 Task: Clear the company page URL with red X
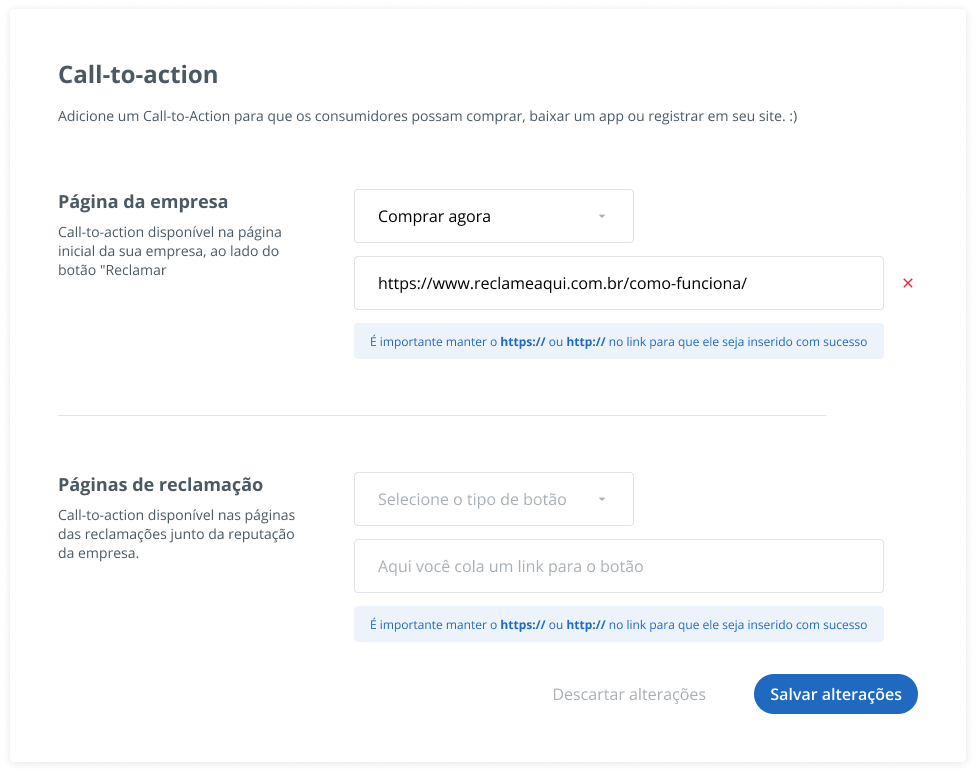coord(908,283)
